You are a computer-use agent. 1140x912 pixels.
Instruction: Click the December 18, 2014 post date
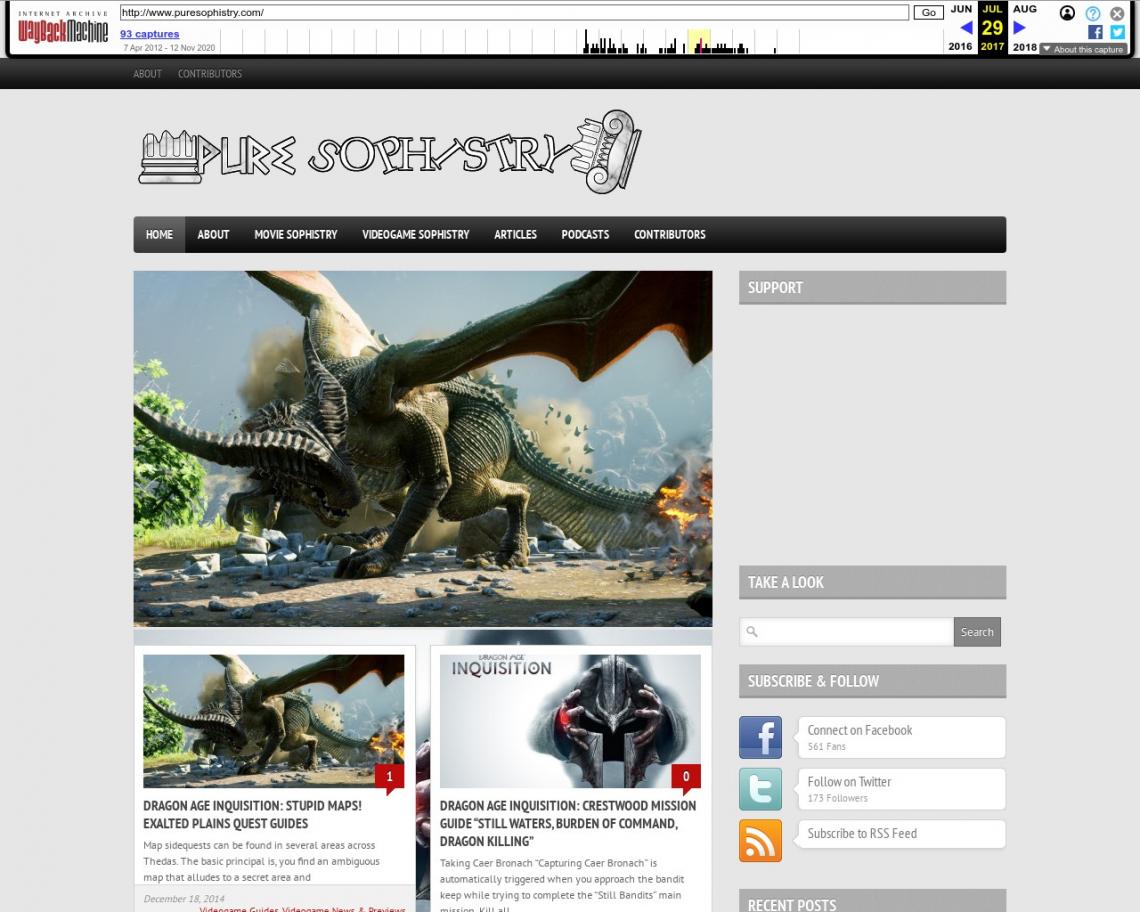point(185,899)
